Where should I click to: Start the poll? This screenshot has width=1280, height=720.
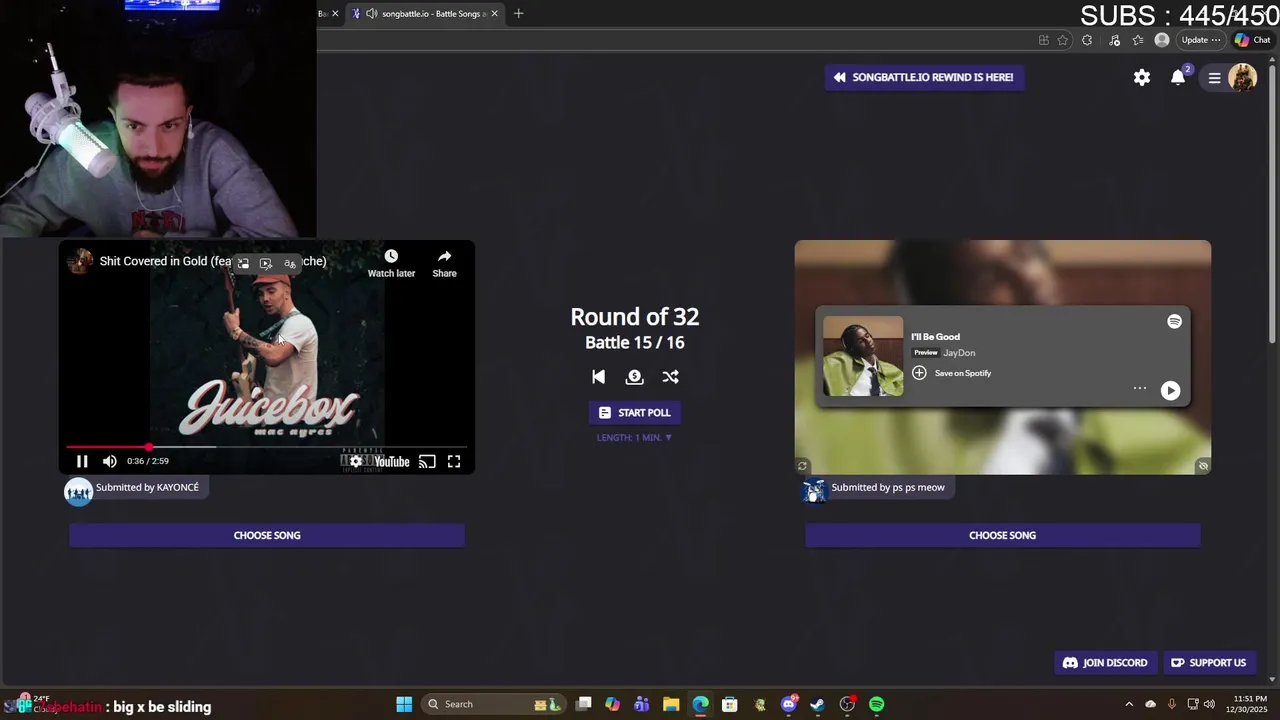634,413
